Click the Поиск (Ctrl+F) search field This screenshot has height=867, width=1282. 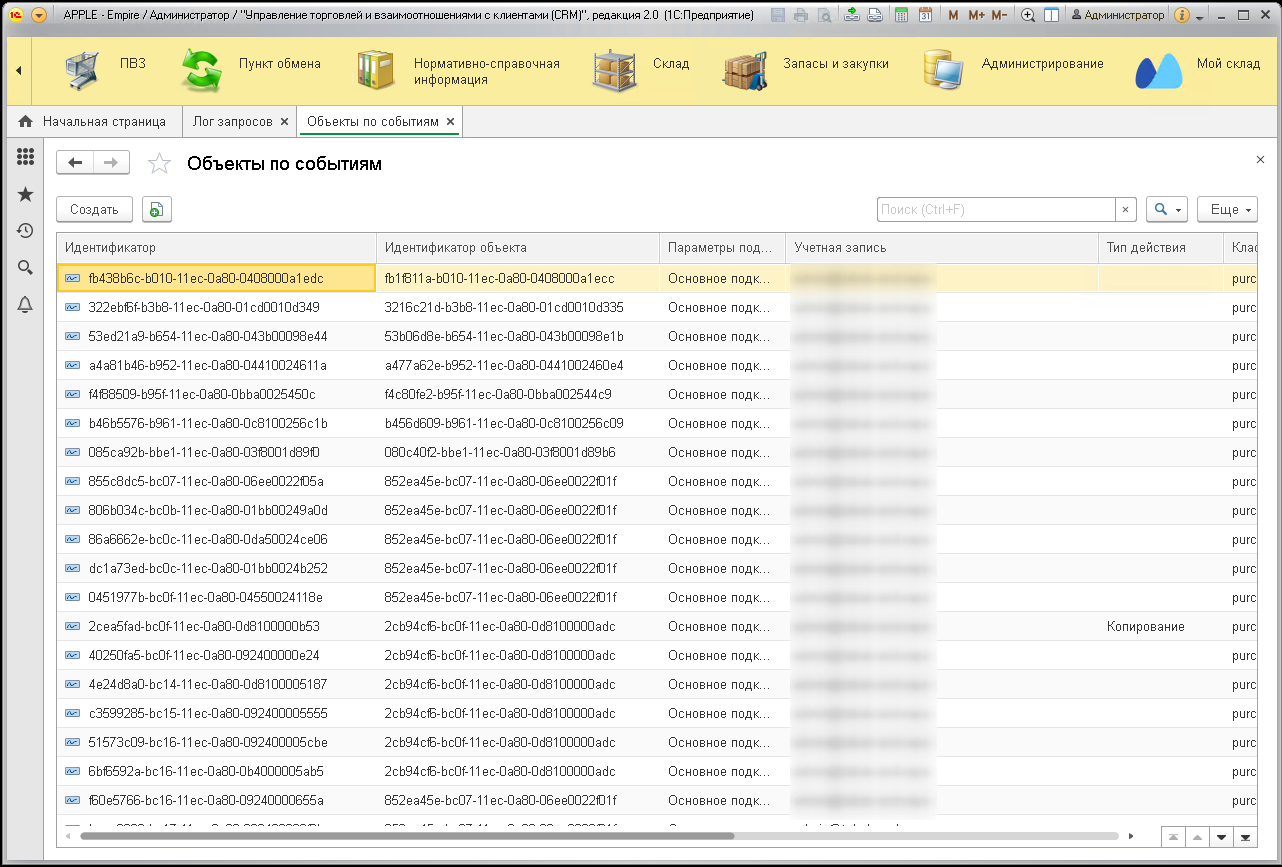click(x=996, y=209)
